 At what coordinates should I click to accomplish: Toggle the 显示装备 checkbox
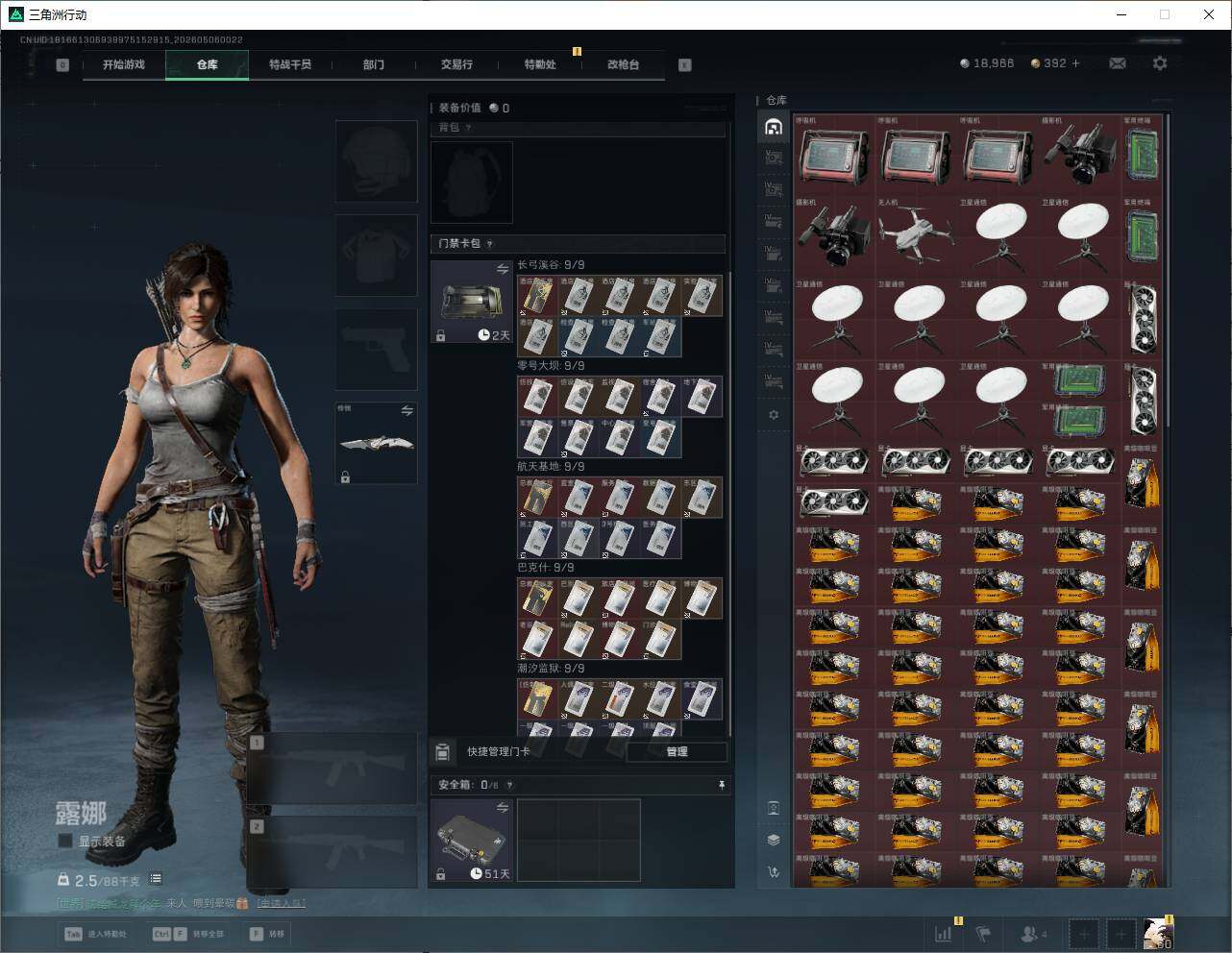(64, 841)
